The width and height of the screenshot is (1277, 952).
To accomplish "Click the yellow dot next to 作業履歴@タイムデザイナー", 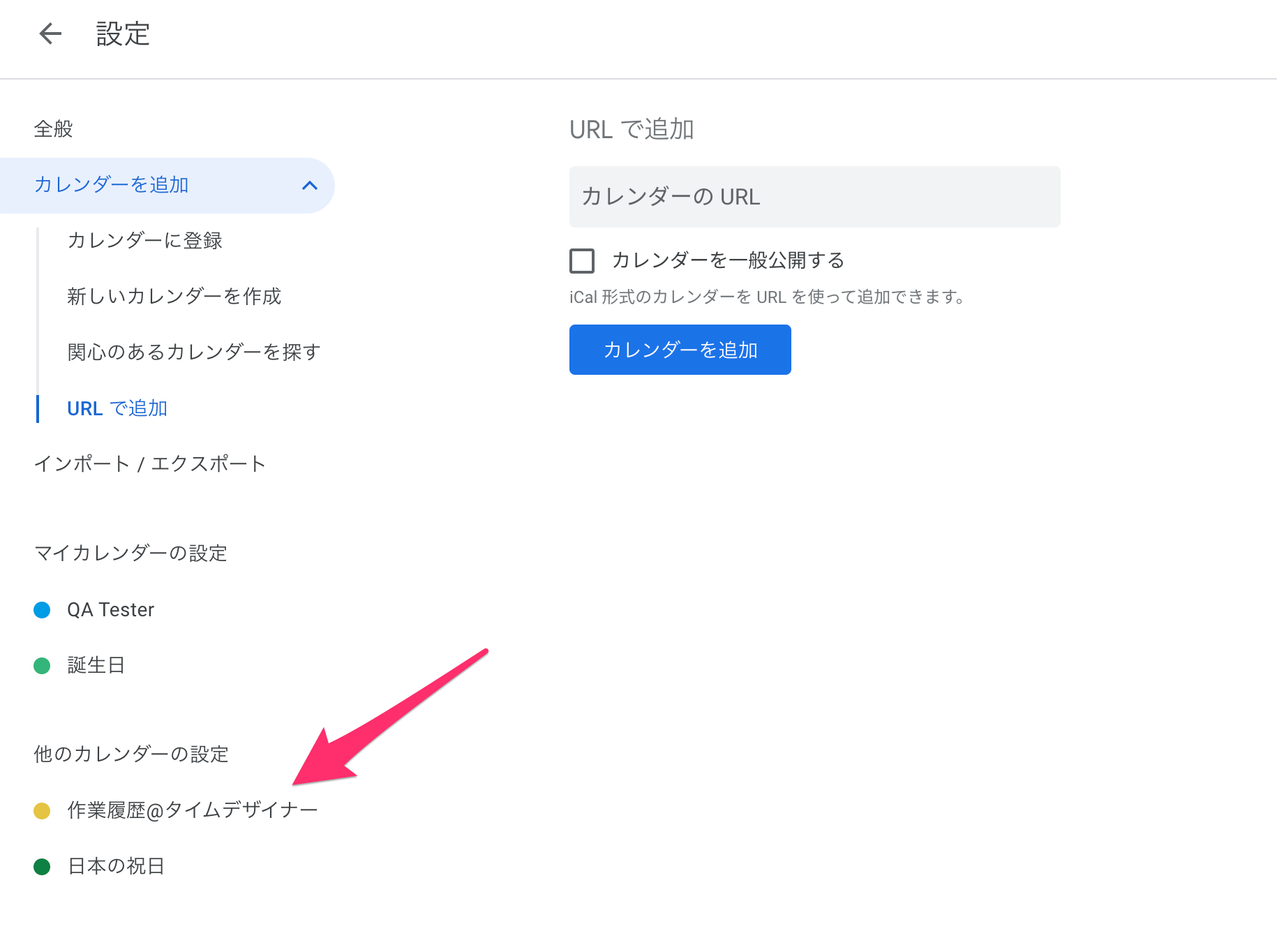I will coord(43,810).
